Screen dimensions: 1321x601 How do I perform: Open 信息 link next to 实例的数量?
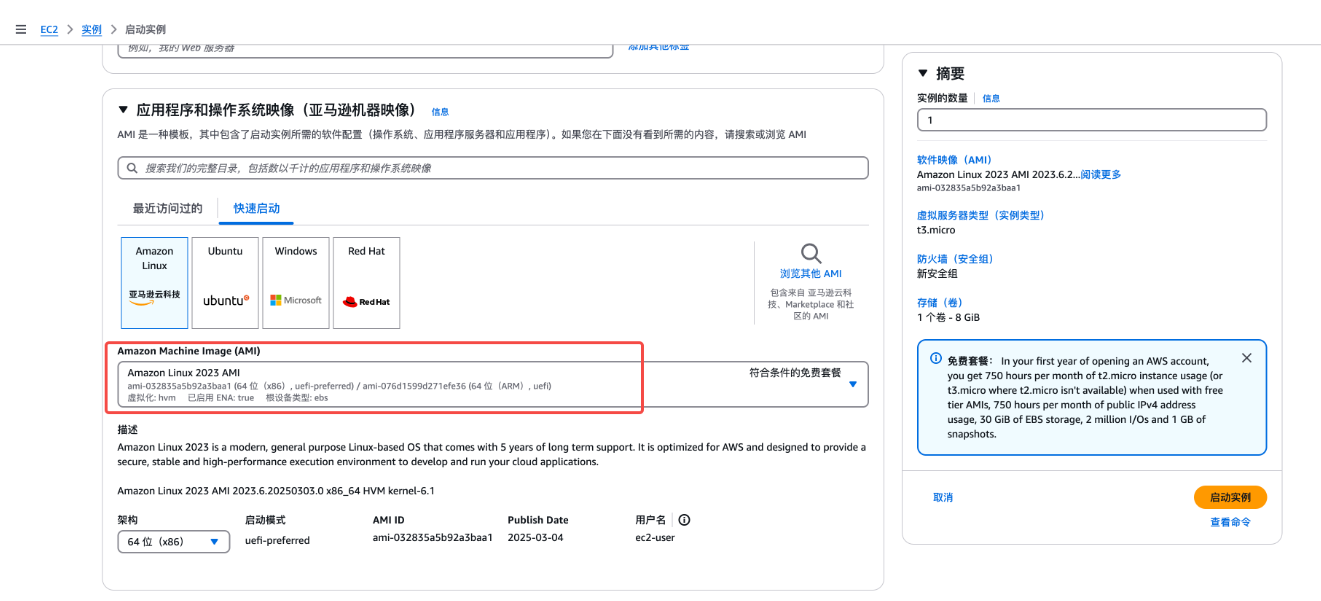[991, 98]
